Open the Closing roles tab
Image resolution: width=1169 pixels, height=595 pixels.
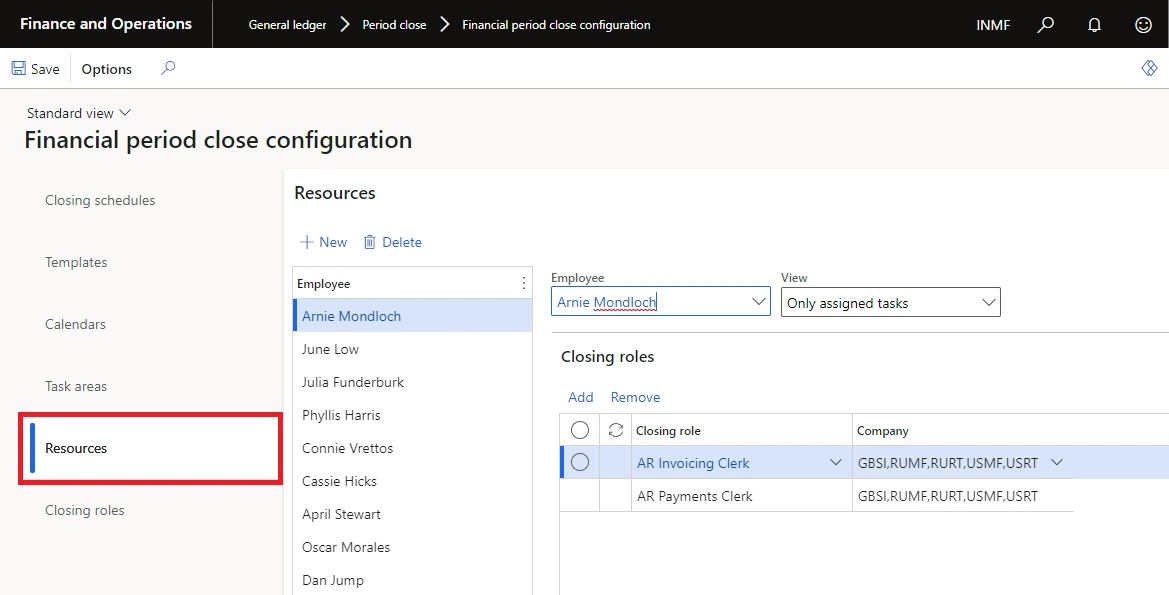click(x=85, y=510)
